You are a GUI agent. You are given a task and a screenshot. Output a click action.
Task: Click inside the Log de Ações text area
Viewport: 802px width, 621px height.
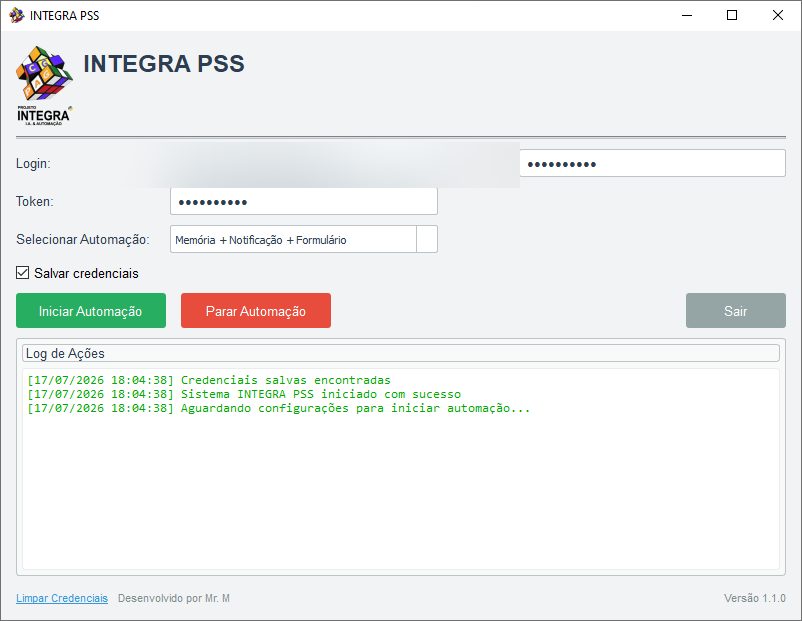[x=400, y=469]
